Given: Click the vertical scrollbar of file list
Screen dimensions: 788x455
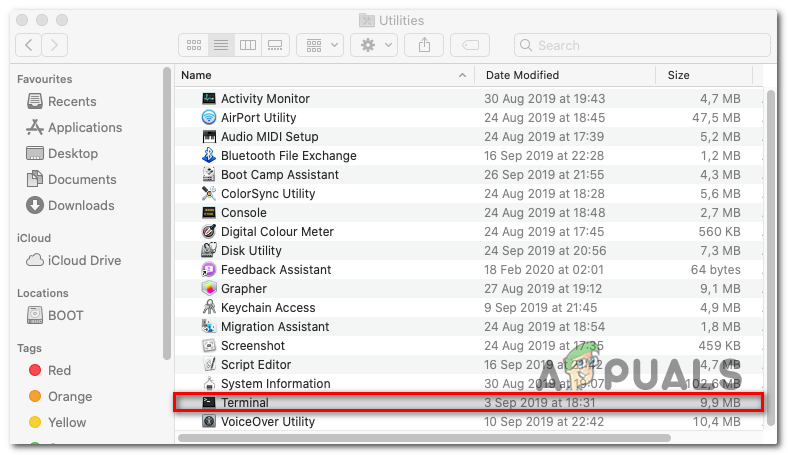Looking at the screenshot, I should point(772,256).
